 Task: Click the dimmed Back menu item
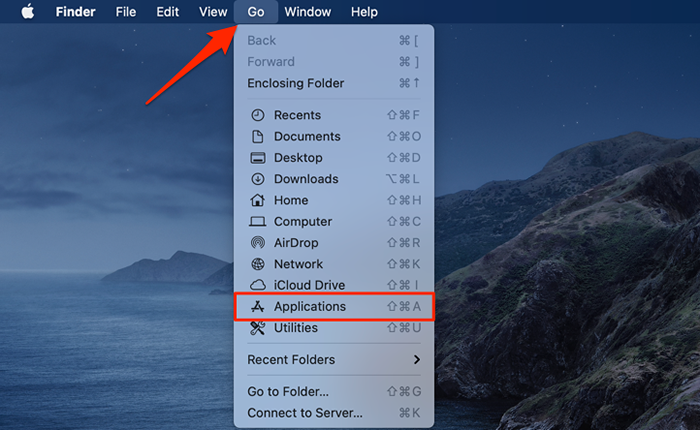click(334, 41)
